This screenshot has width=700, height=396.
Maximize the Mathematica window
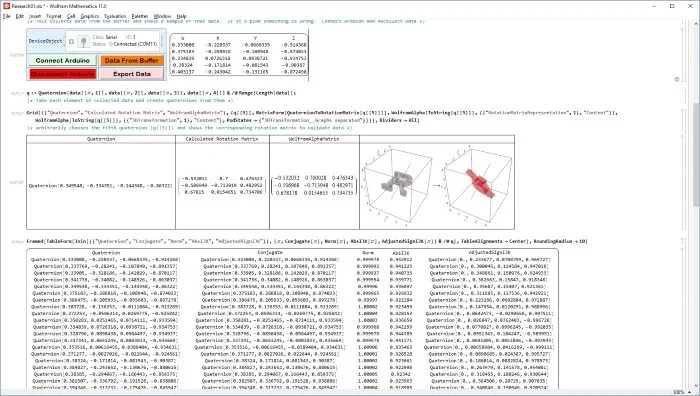[x=672, y=6]
